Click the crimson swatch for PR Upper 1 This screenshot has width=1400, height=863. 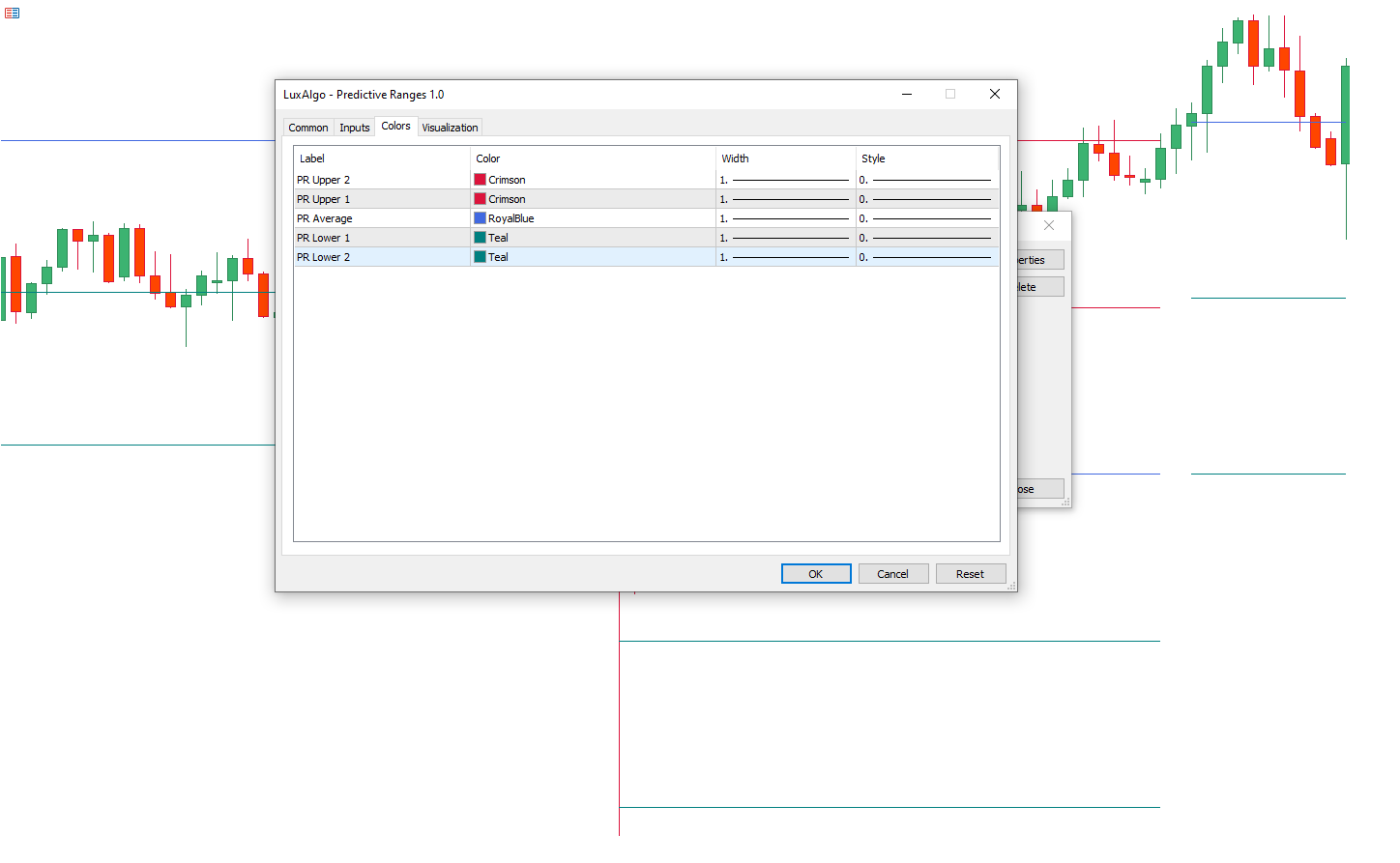pos(480,199)
